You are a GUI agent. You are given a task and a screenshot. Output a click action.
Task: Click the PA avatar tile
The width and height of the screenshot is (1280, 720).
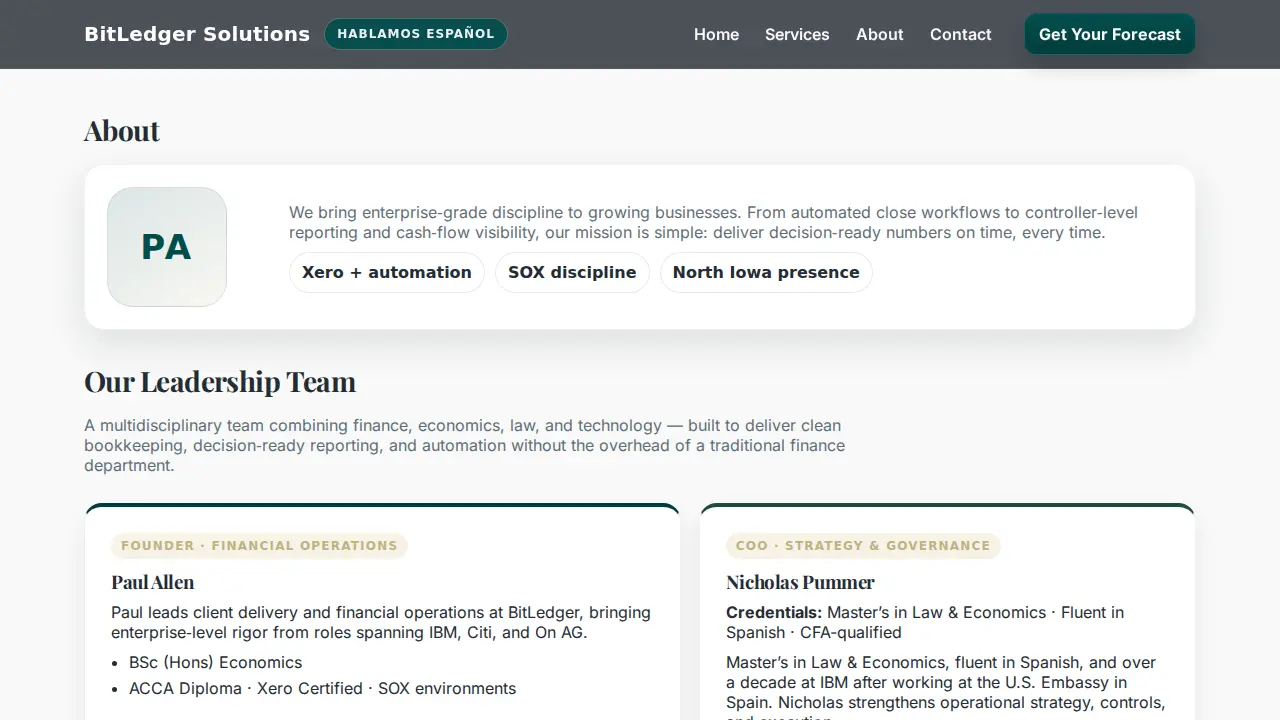click(167, 247)
